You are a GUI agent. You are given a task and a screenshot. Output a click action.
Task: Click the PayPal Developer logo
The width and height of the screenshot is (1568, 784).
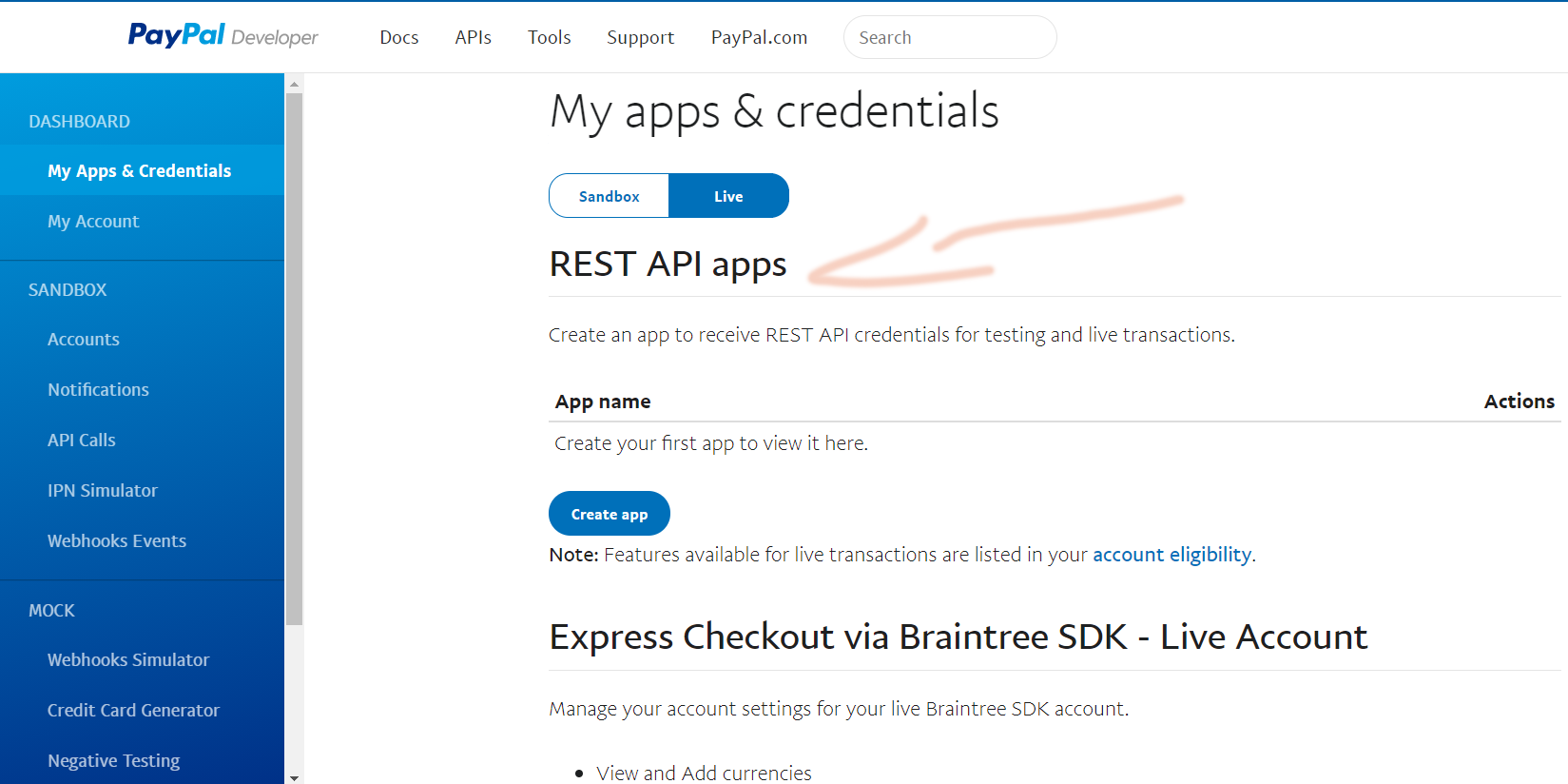click(x=223, y=36)
